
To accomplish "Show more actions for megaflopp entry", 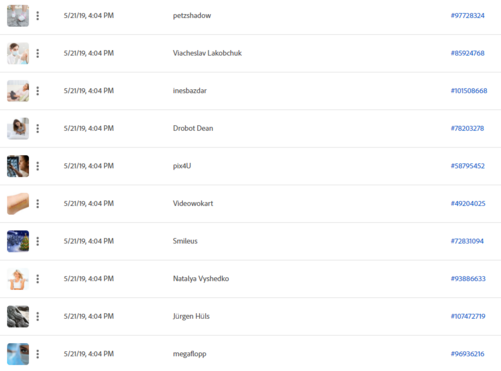I will [38, 354].
